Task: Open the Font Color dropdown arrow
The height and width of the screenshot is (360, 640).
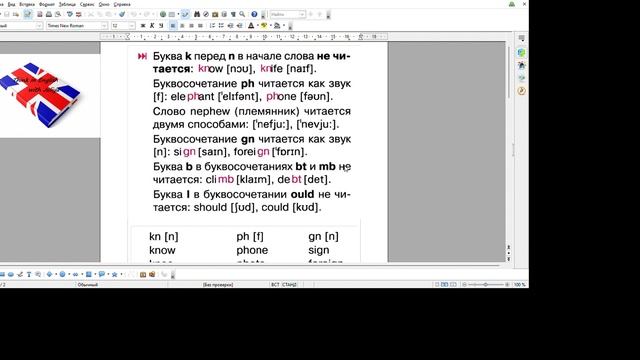Action: (x=258, y=26)
